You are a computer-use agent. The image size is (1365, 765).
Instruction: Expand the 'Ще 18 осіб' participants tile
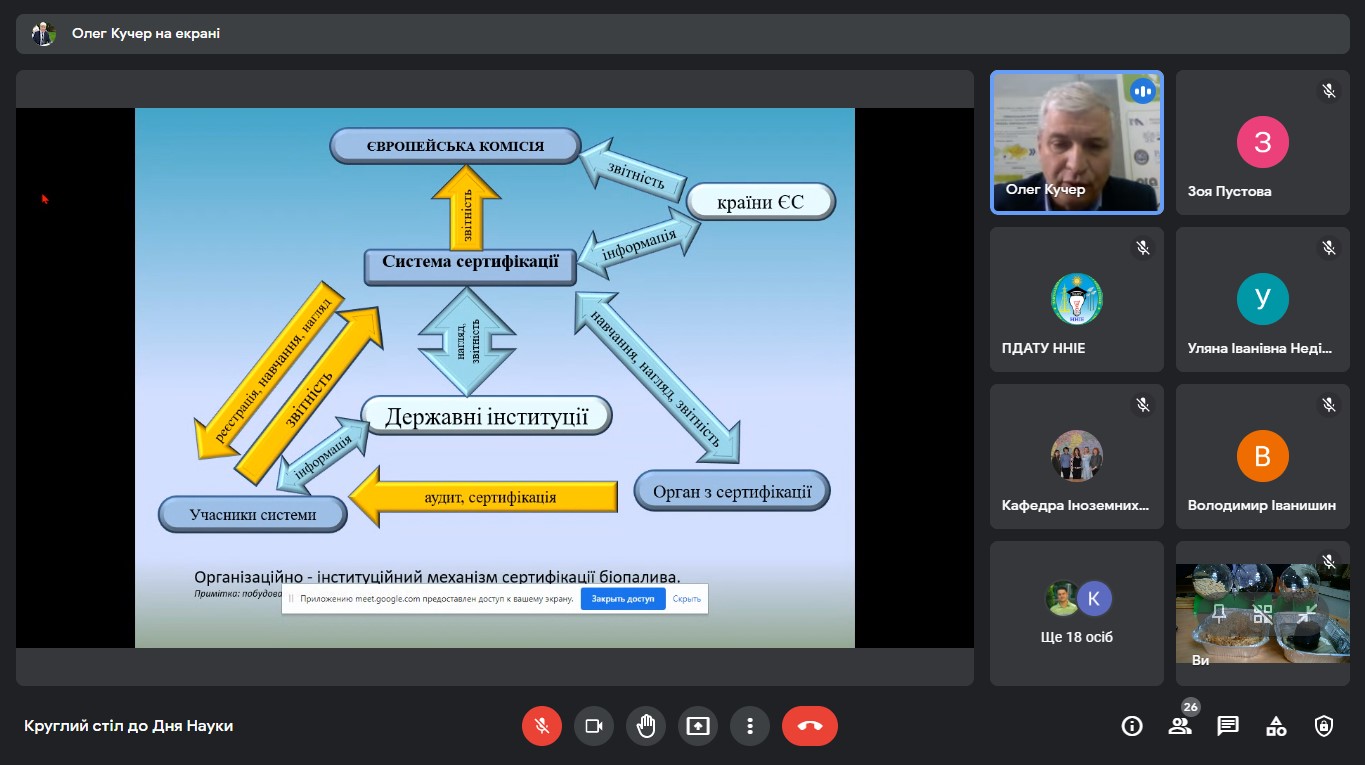(x=1077, y=613)
